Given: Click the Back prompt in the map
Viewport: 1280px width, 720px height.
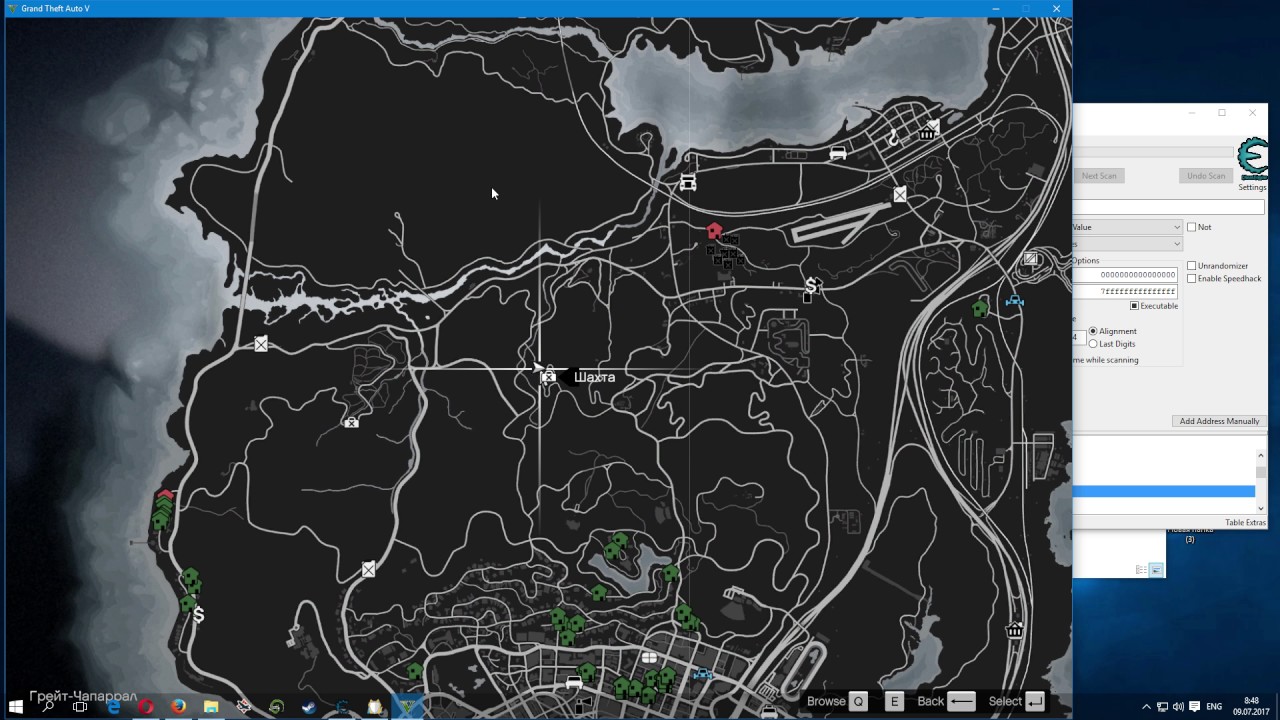Looking at the screenshot, I should (x=947, y=701).
